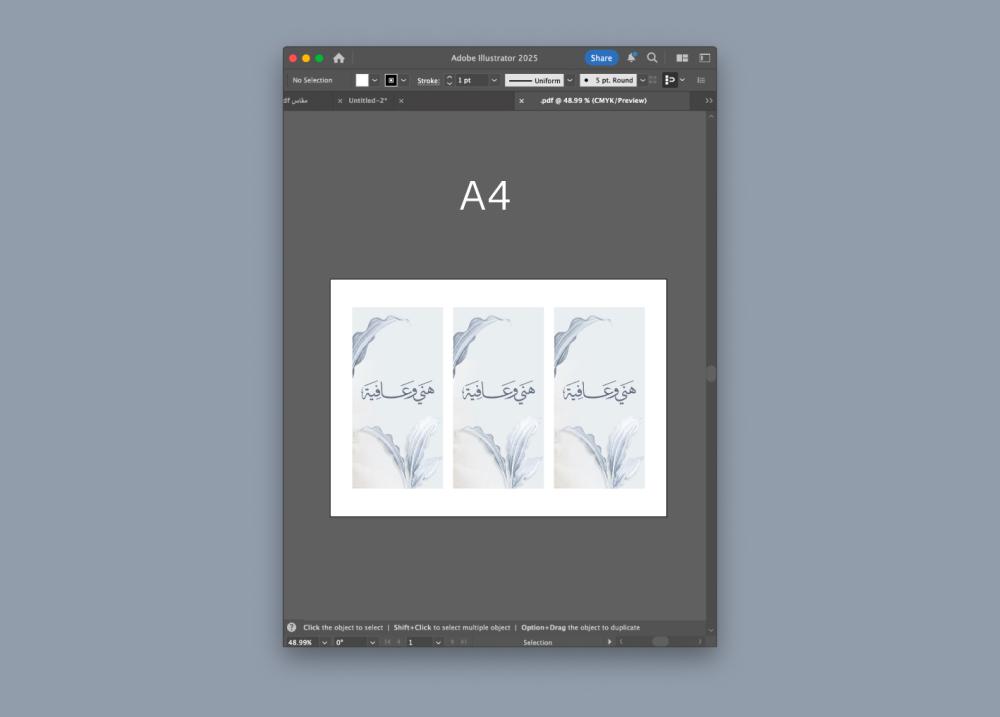
Task: Click the help question mark icon in status bar
Action: coord(292,627)
